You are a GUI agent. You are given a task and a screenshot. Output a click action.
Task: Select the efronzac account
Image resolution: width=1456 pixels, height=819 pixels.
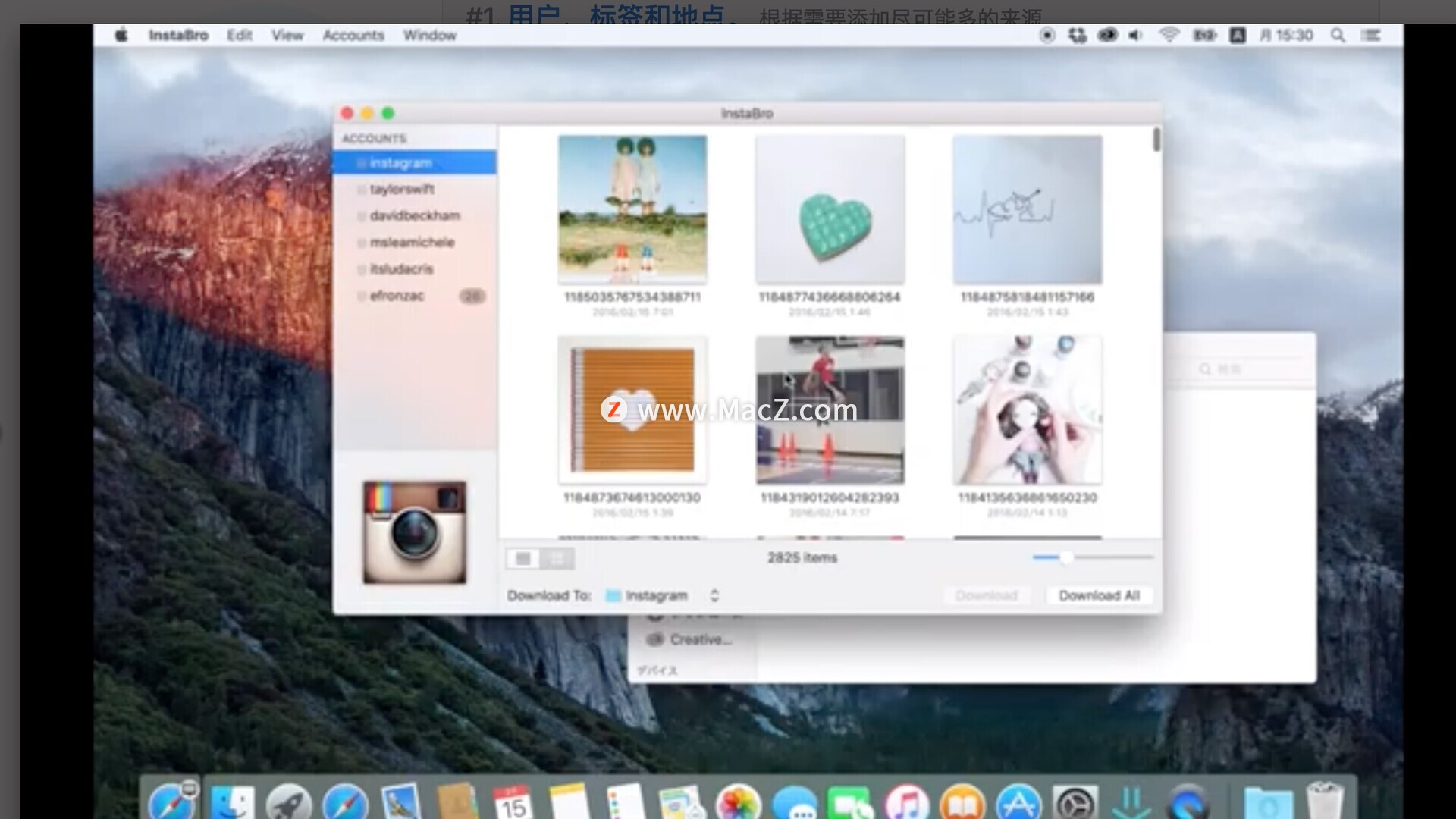(415, 295)
